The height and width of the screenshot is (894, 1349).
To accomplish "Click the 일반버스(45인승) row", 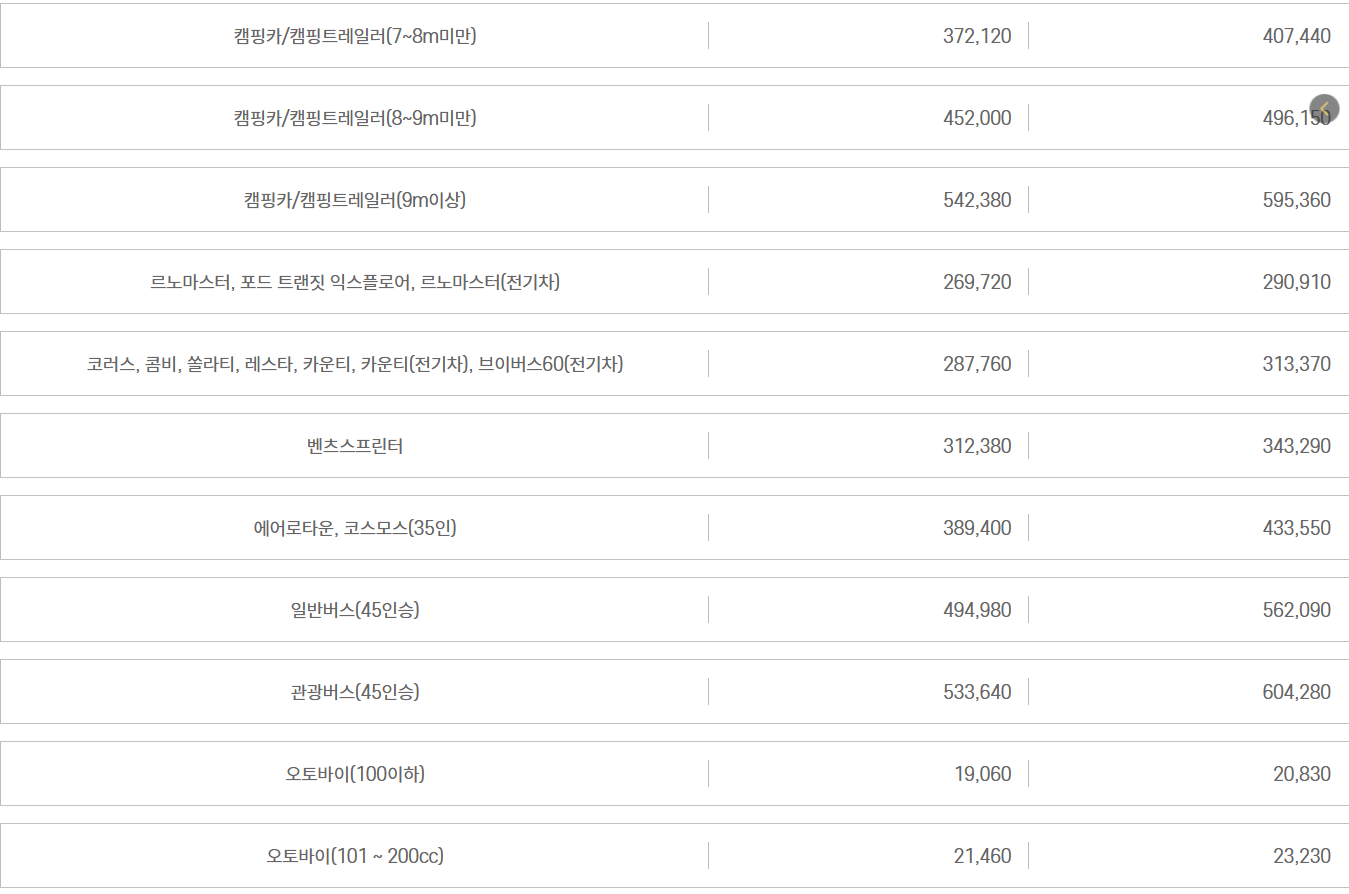I will pos(355,609).
